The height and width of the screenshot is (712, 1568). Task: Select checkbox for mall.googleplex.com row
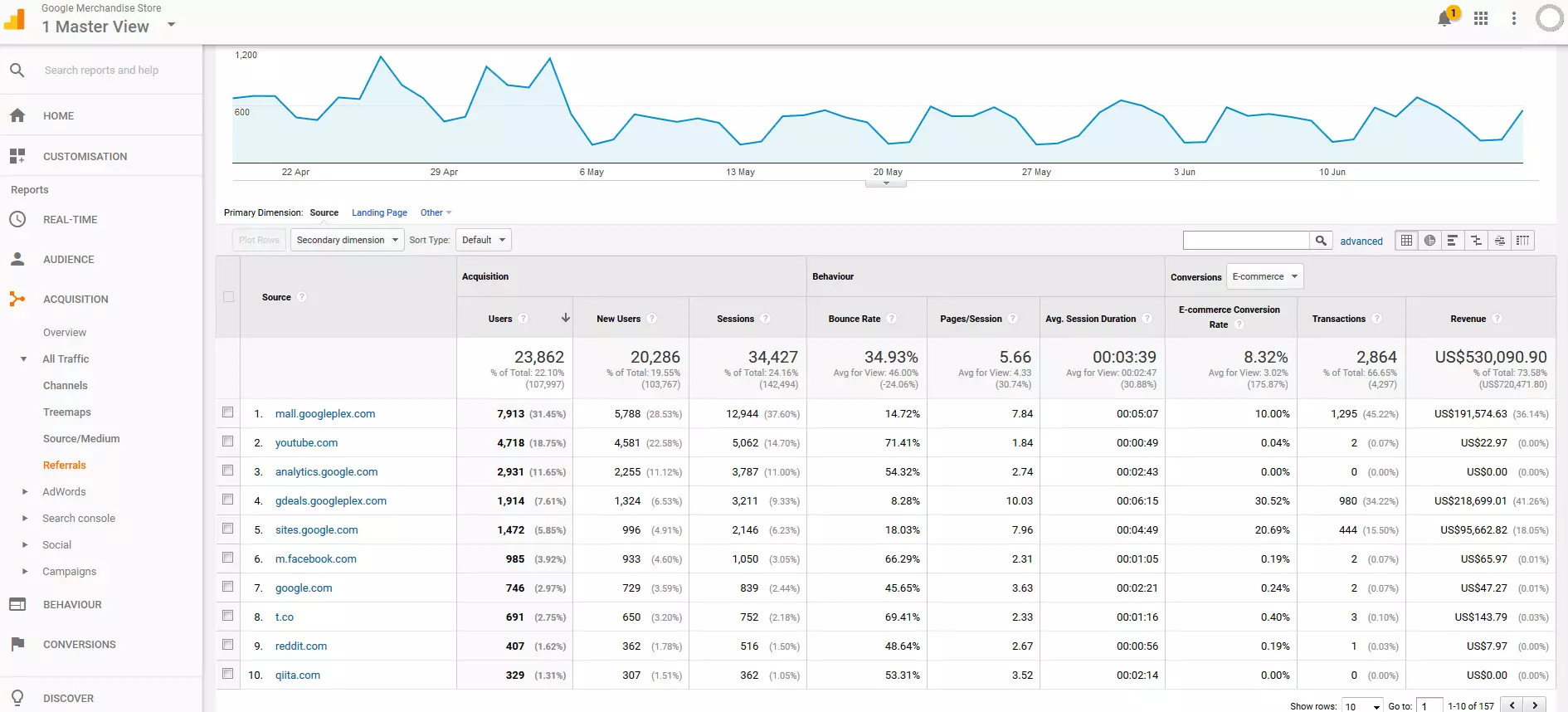(228, 412)
